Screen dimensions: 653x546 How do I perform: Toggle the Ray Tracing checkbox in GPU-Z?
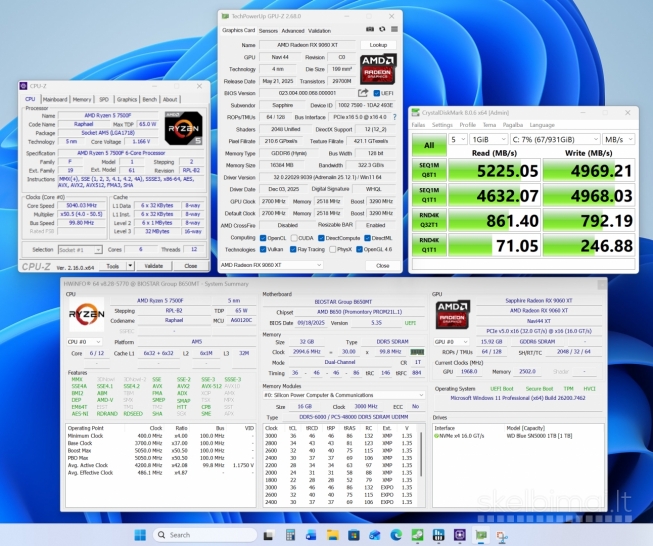coord(293,249)
